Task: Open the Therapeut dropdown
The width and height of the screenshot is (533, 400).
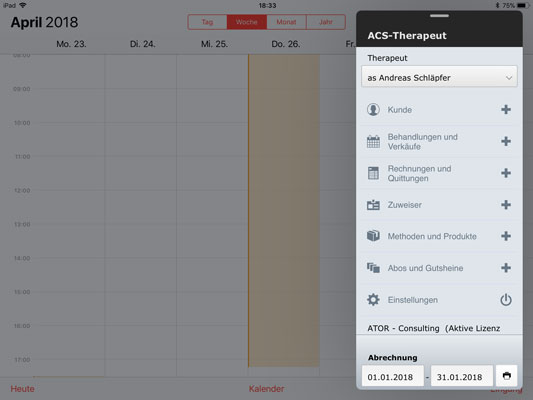Action: tap(439, 77)
